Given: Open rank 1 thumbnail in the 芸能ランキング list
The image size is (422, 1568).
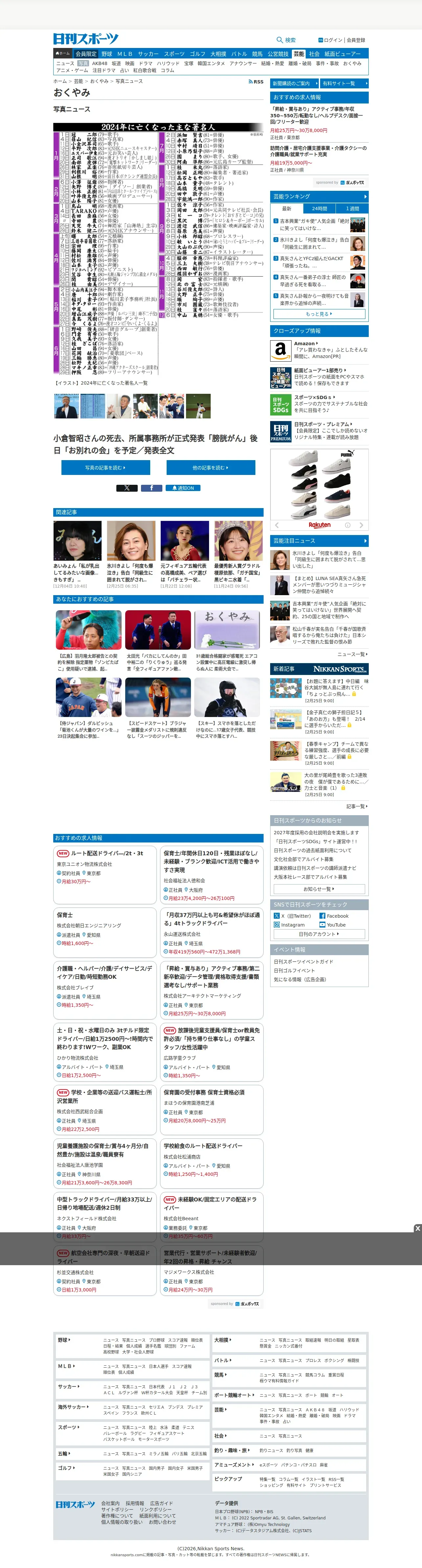Looking at the screenshot, I should click(x=358, y=225).
